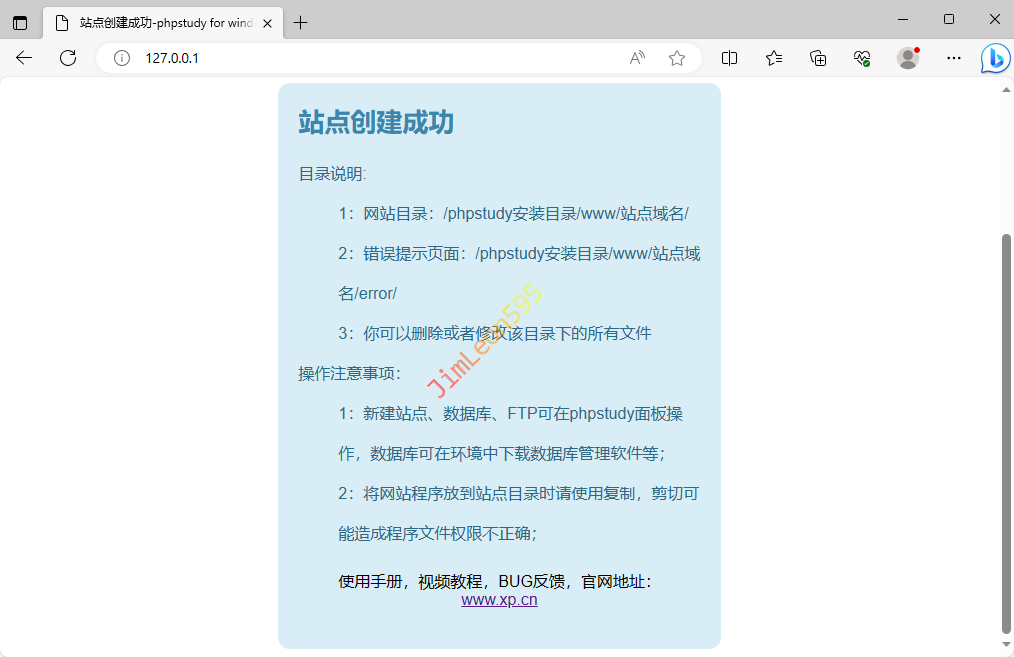Image resolution: width=1014 pixels, height=657 pixels.
Task: Open Bing Copilot sidebar
Action: point(995,58)
